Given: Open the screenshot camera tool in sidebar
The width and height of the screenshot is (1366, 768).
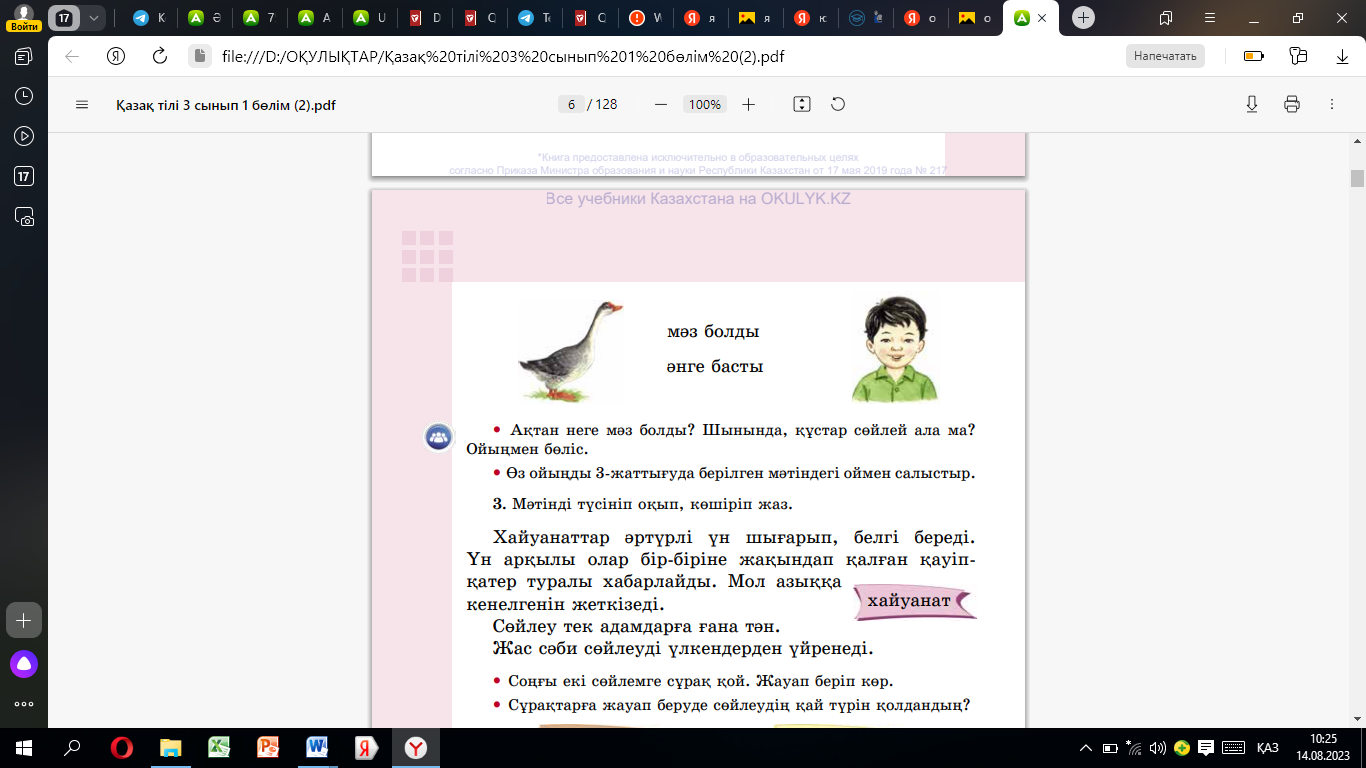Looking at the screenshot, I should pyautogui.click(x=24, y=216).
